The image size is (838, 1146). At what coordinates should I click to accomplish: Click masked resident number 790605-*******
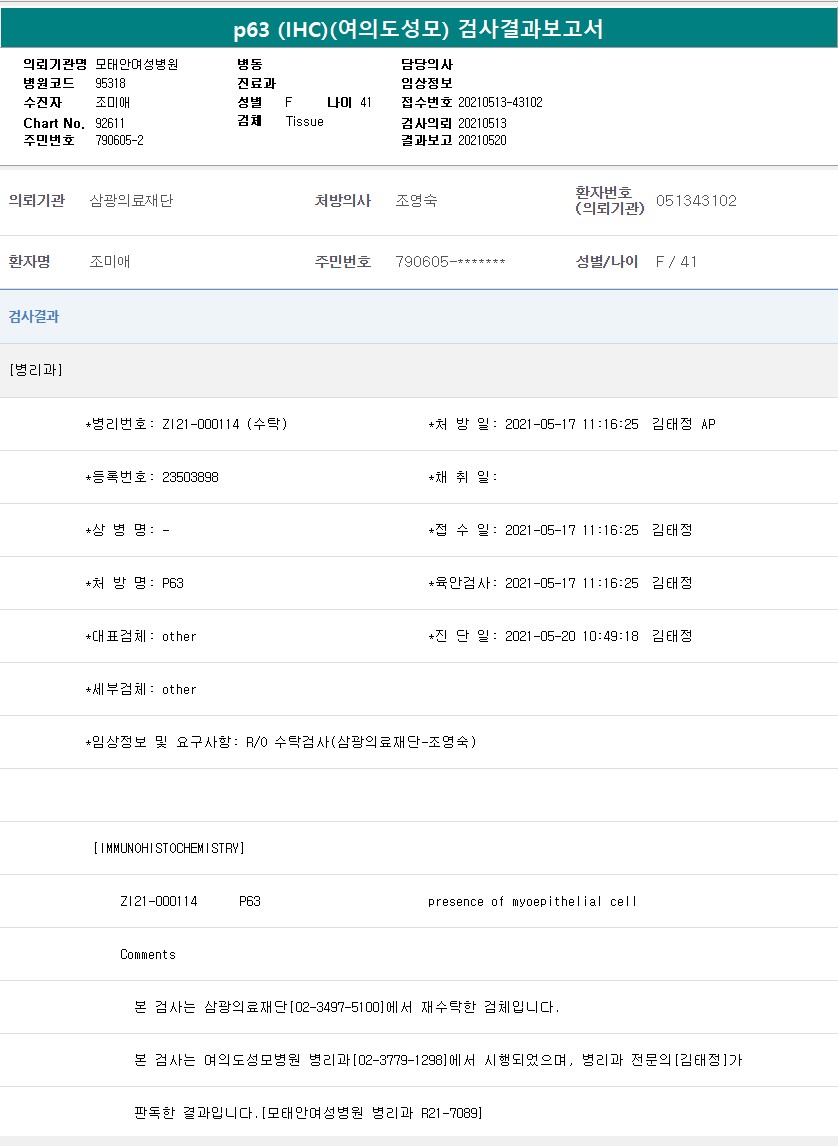click(x=450, y=262)
